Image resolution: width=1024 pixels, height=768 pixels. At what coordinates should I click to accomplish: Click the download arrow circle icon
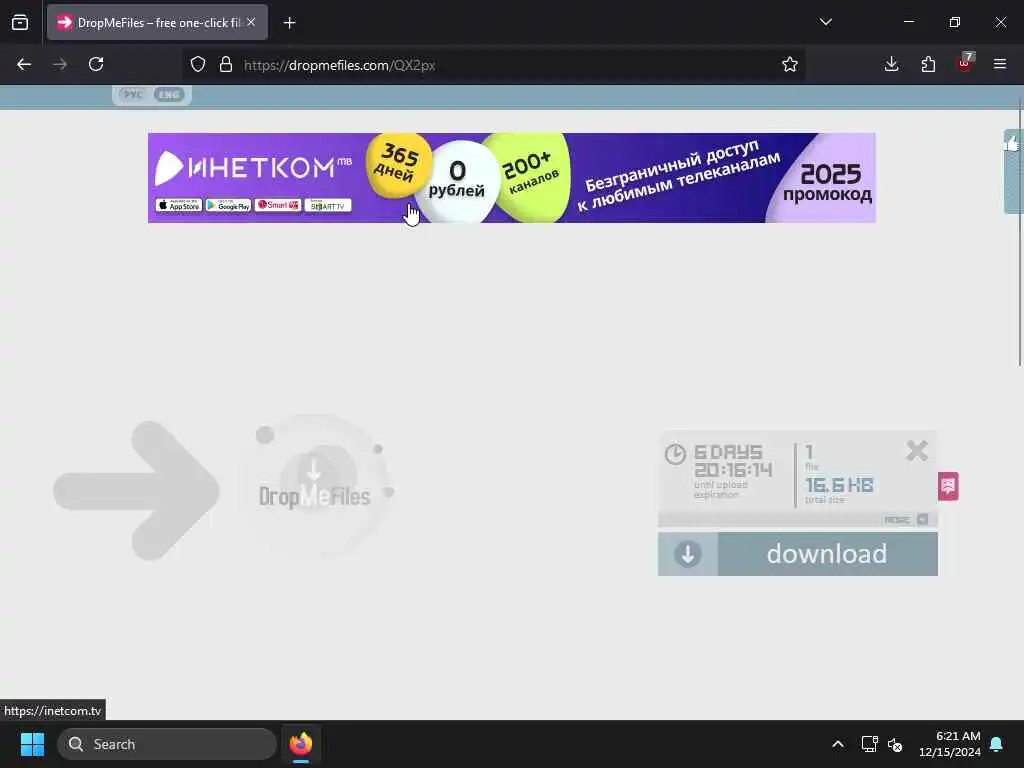point(688,554)
